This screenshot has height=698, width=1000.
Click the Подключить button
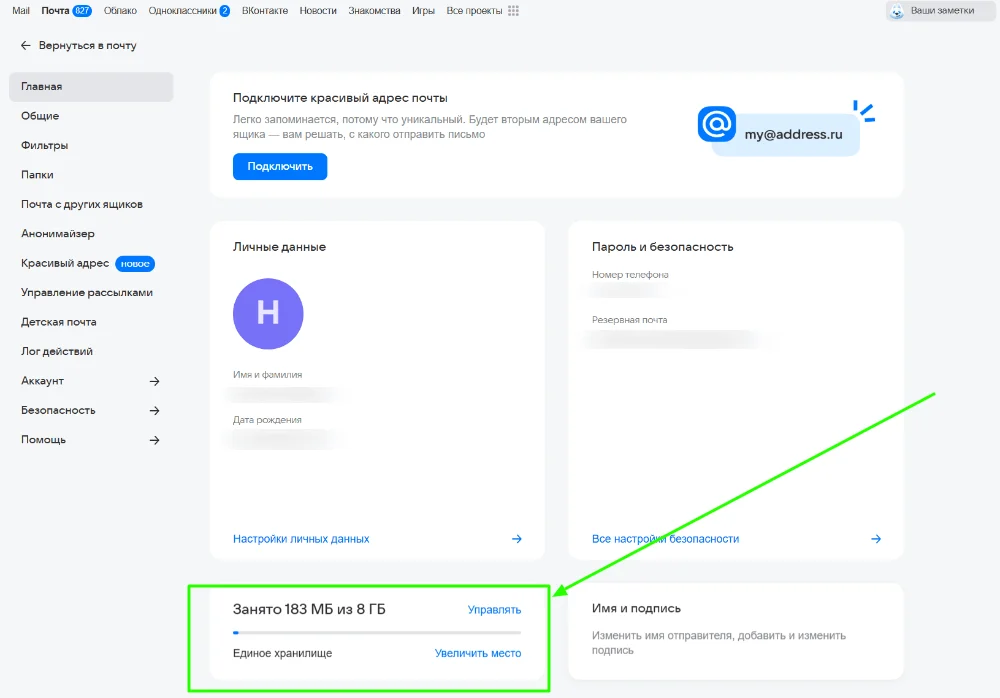click(280, 167)
